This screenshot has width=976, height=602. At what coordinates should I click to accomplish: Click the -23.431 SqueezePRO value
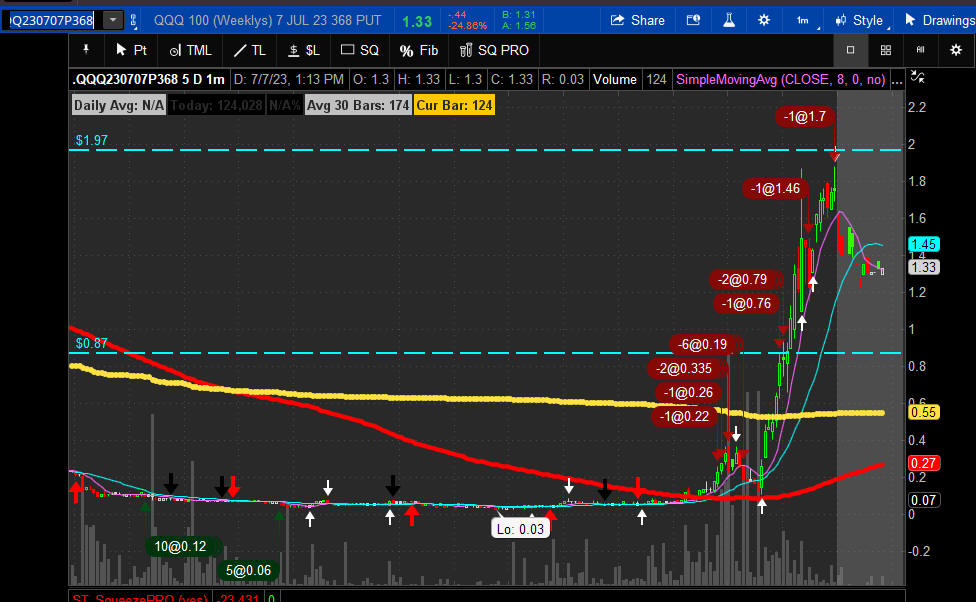[x=240, y=597]
